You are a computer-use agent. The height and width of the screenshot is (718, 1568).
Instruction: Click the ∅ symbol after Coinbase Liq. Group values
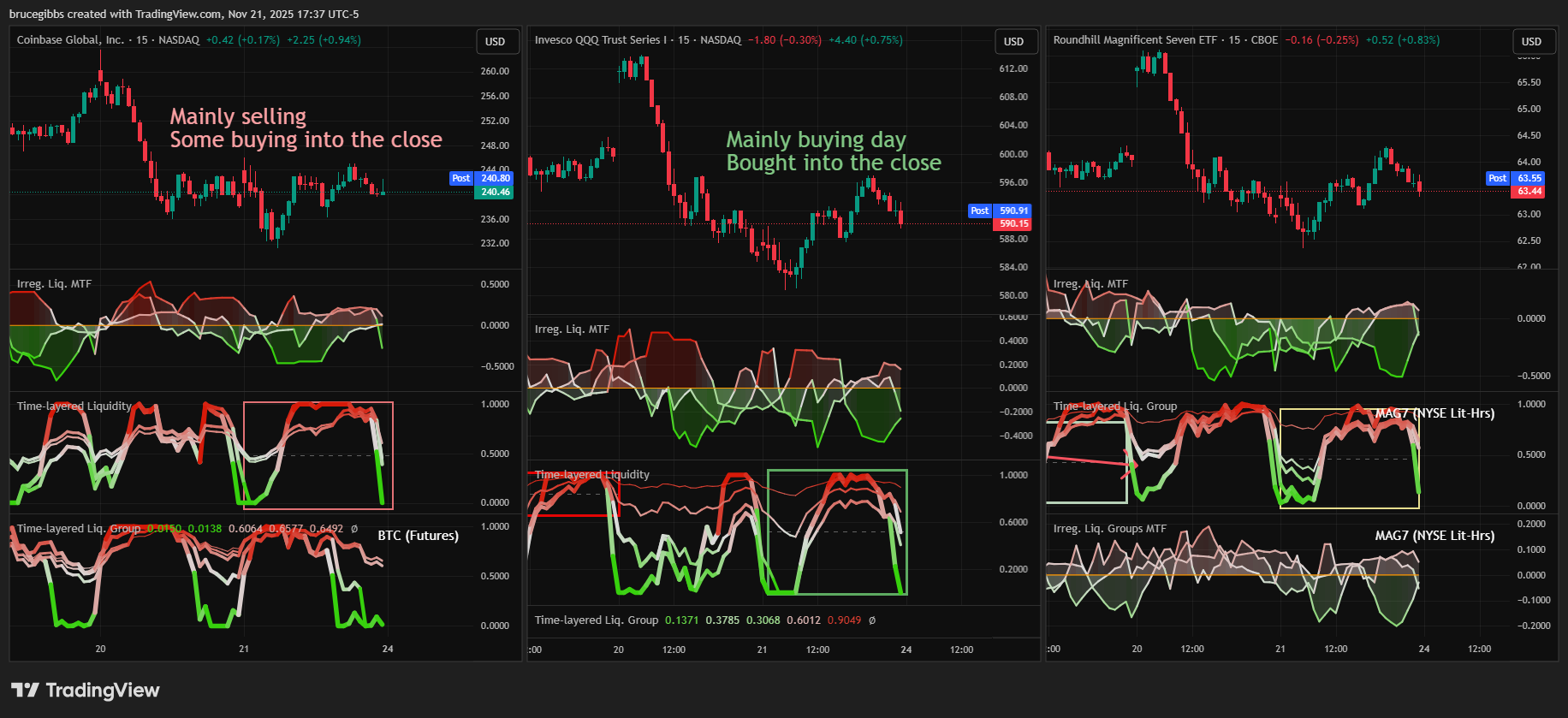(x=354, y=529)
